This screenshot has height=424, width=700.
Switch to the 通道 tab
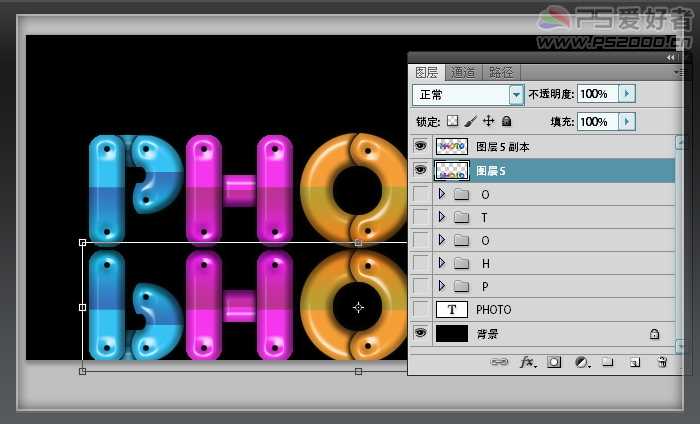[x=463, y=72]
